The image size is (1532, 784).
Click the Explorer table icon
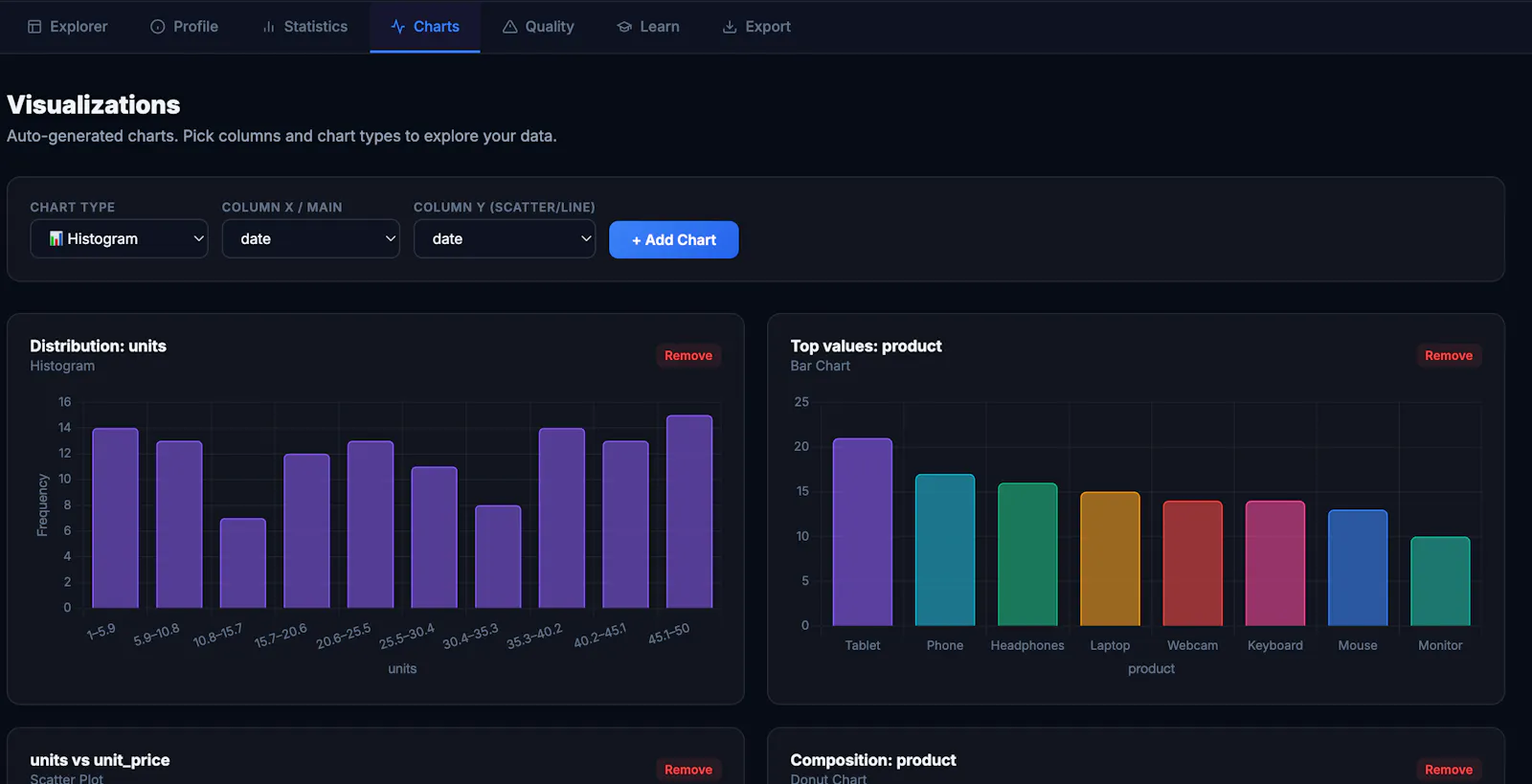(34, 27)
